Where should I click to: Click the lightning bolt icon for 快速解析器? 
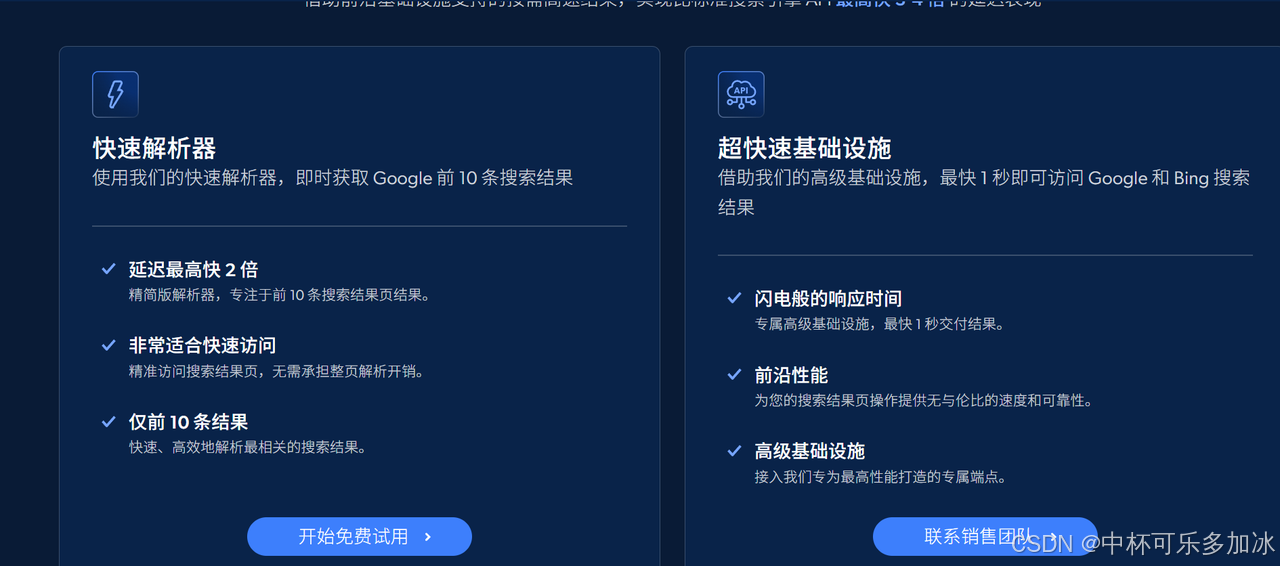(115, 94)
